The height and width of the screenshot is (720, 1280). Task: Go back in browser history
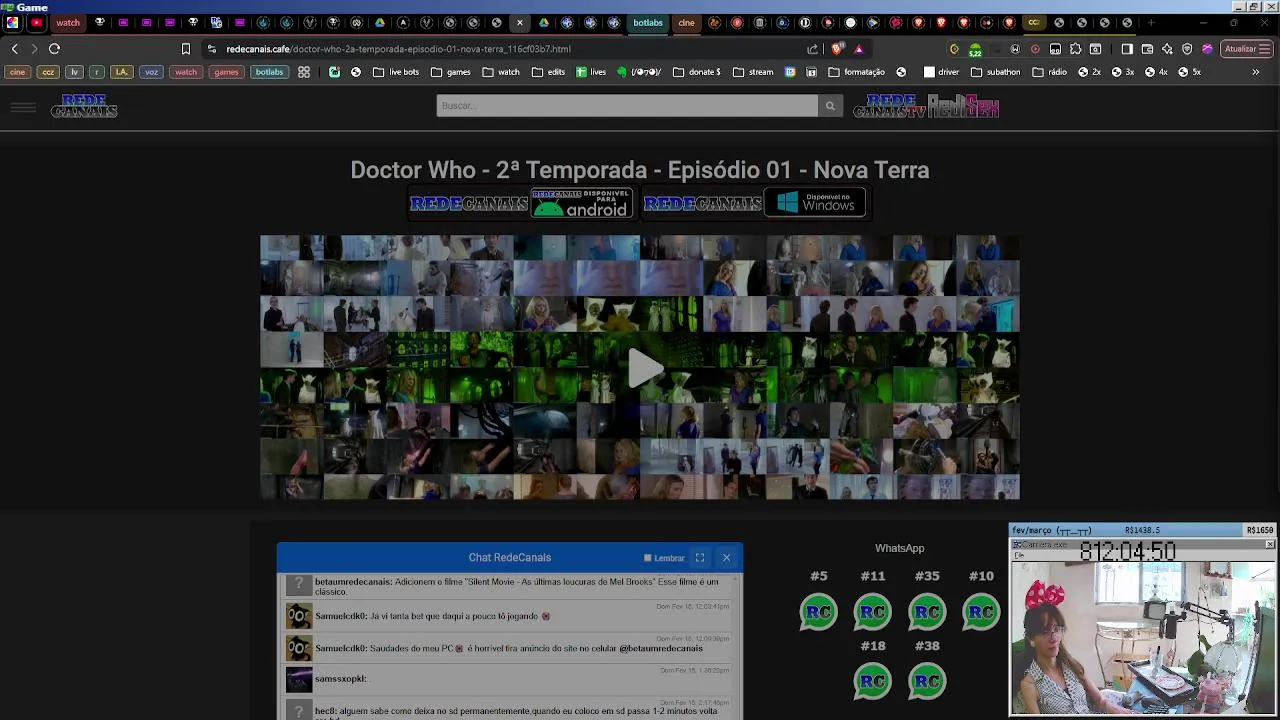(14, 48)
